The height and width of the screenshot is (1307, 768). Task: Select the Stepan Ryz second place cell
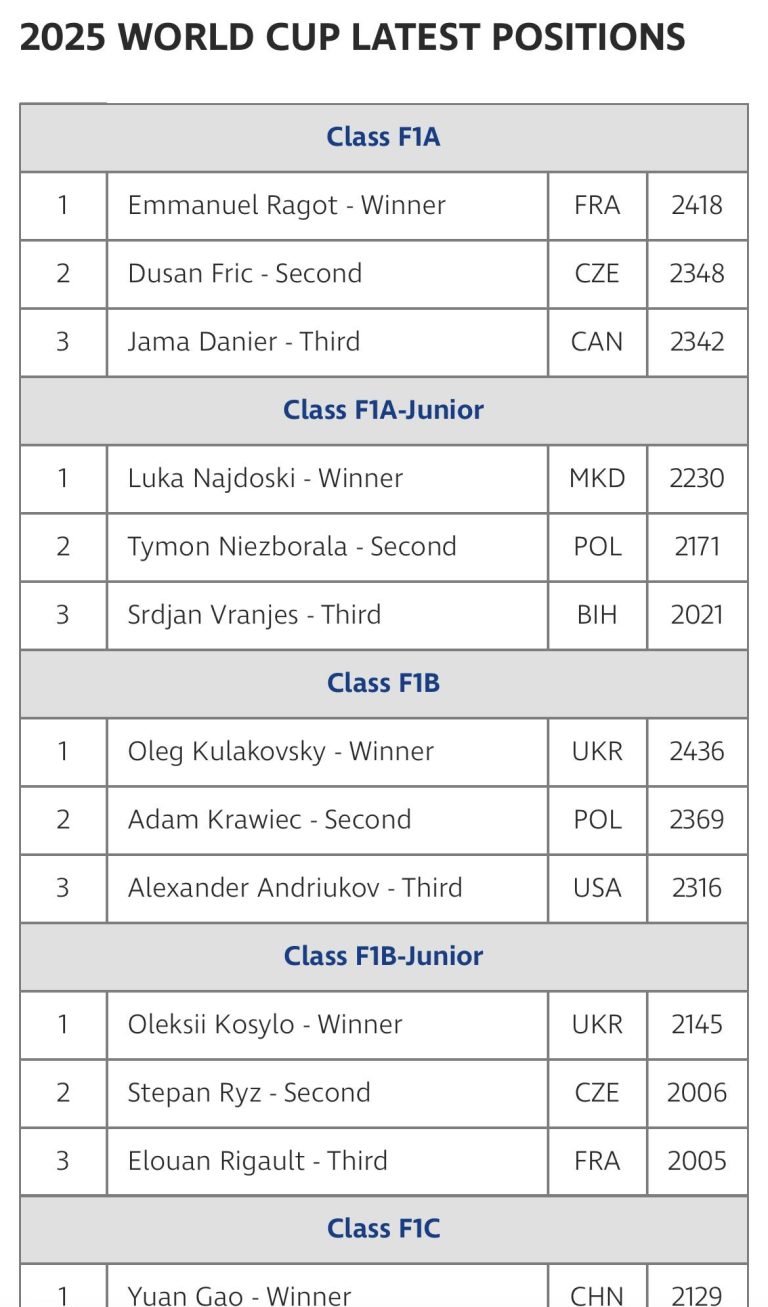(248, 1092)
